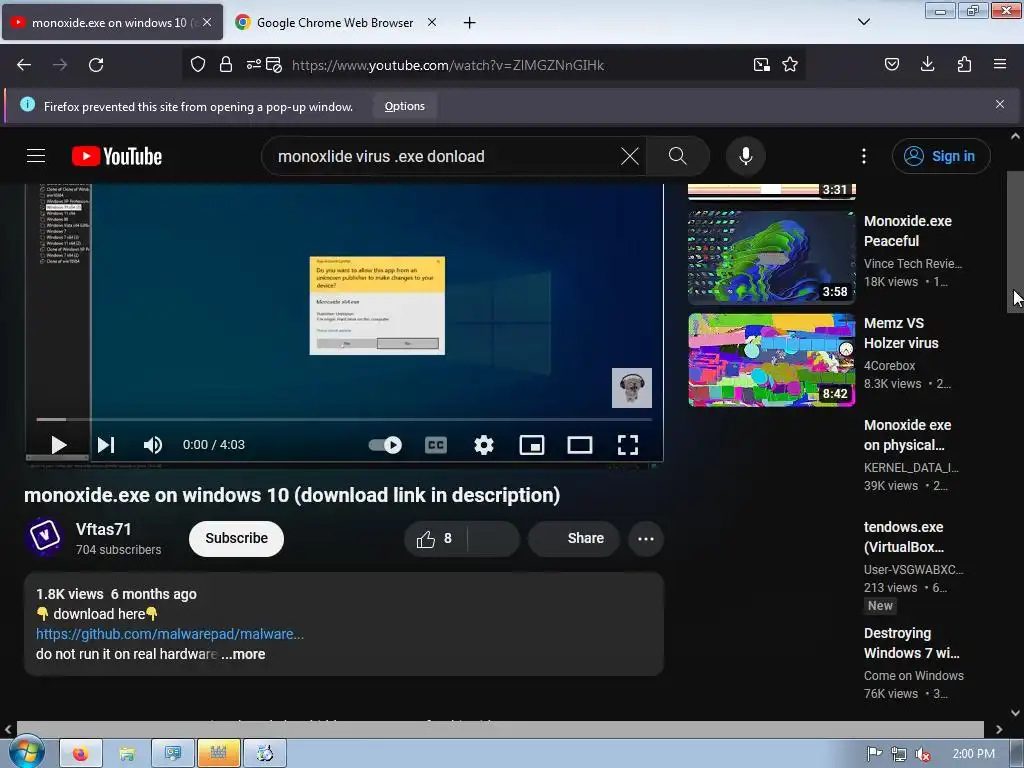
Task: Go to YouTube home via logo
Action: click(x=117, y=156)
